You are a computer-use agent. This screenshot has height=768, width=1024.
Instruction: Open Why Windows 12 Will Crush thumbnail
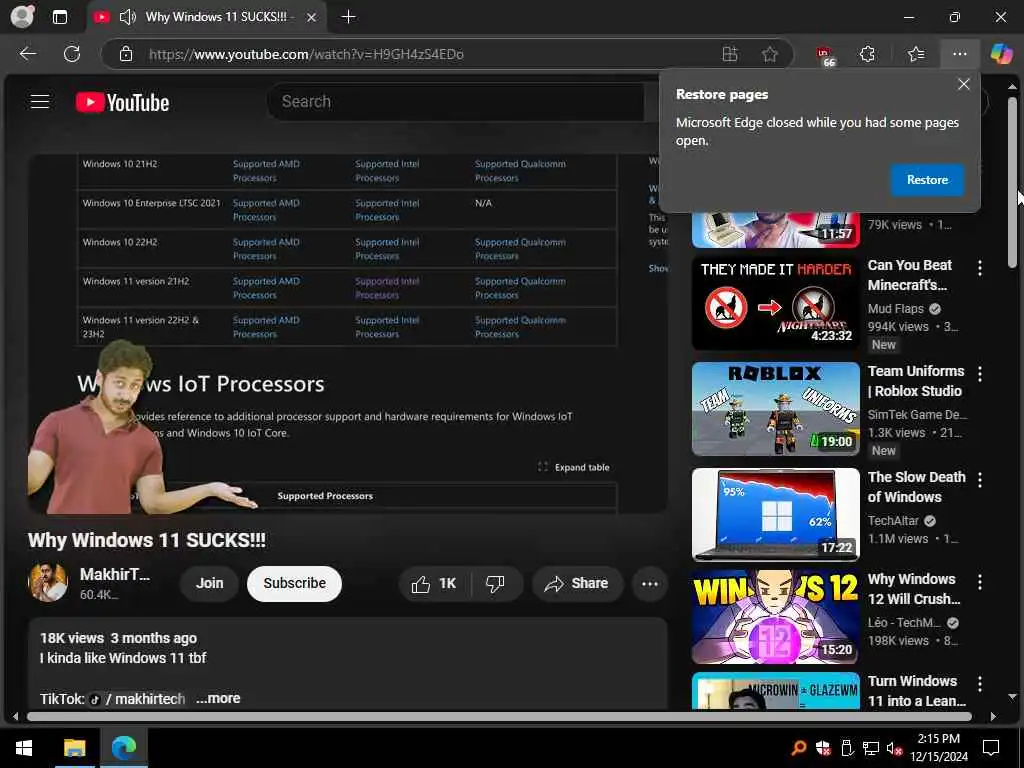pyautogui.click(x=775, y=616)
